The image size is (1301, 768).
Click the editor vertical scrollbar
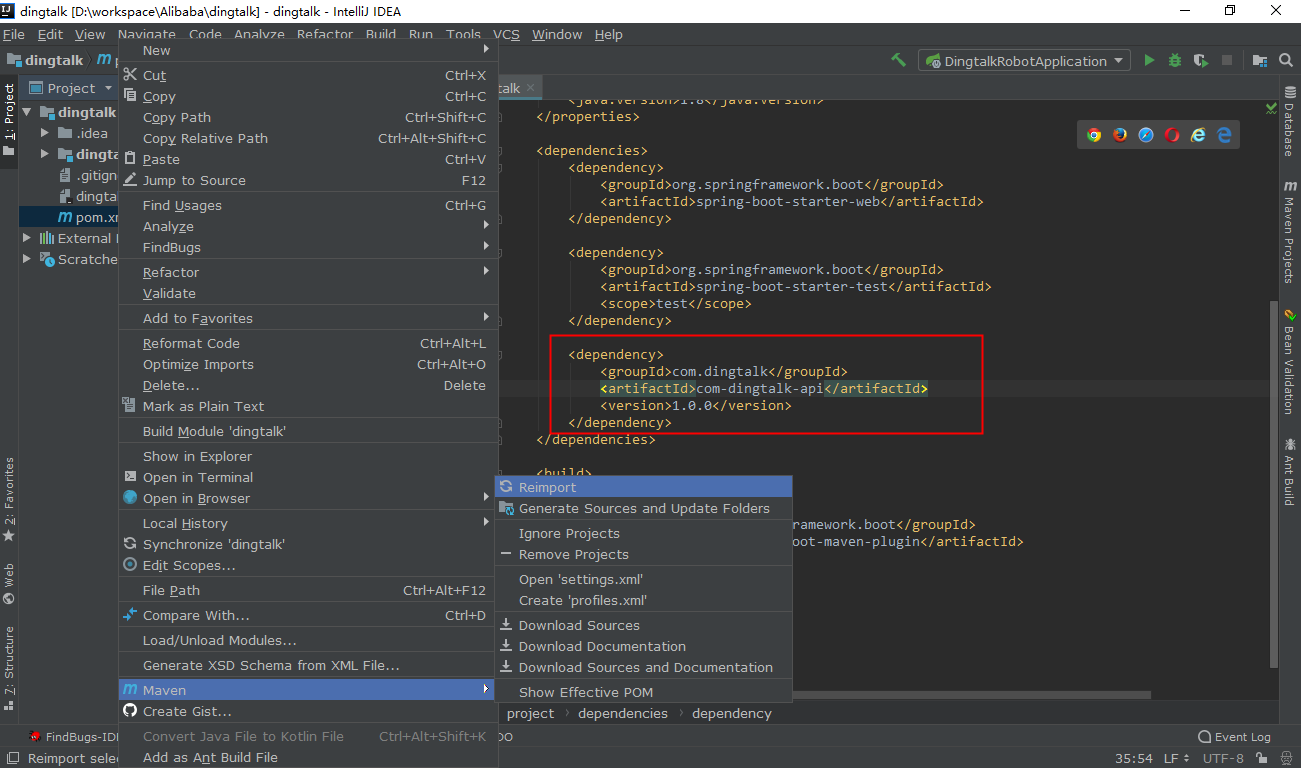pyautogui.click(x=1273, y=483)
